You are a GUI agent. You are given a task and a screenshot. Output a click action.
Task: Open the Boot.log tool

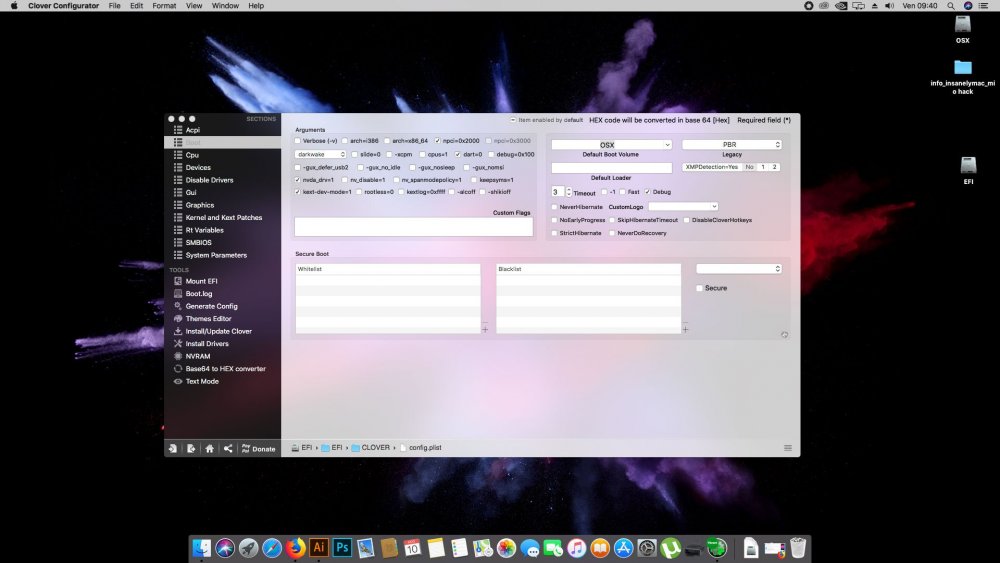(199, 294)
